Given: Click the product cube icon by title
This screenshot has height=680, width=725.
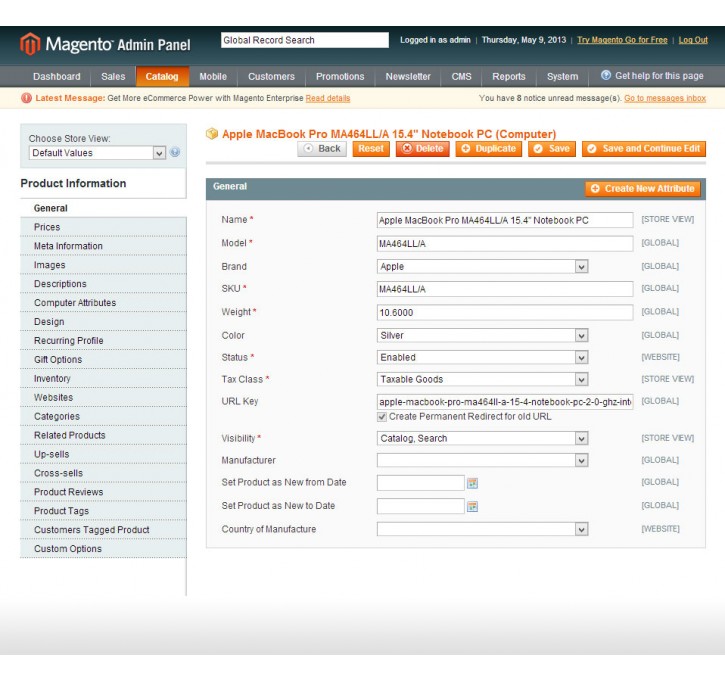Looking at the screenshot, I should (212, 134).
